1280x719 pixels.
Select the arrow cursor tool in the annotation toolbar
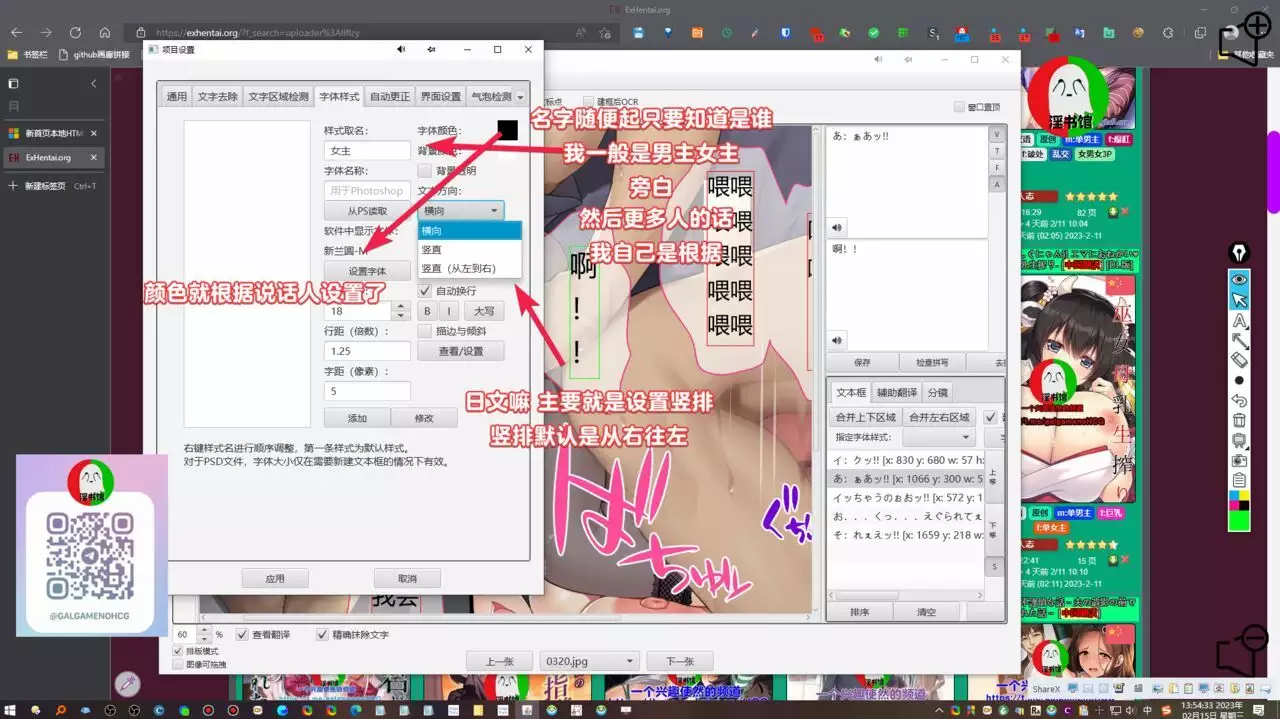(1239, 300)
